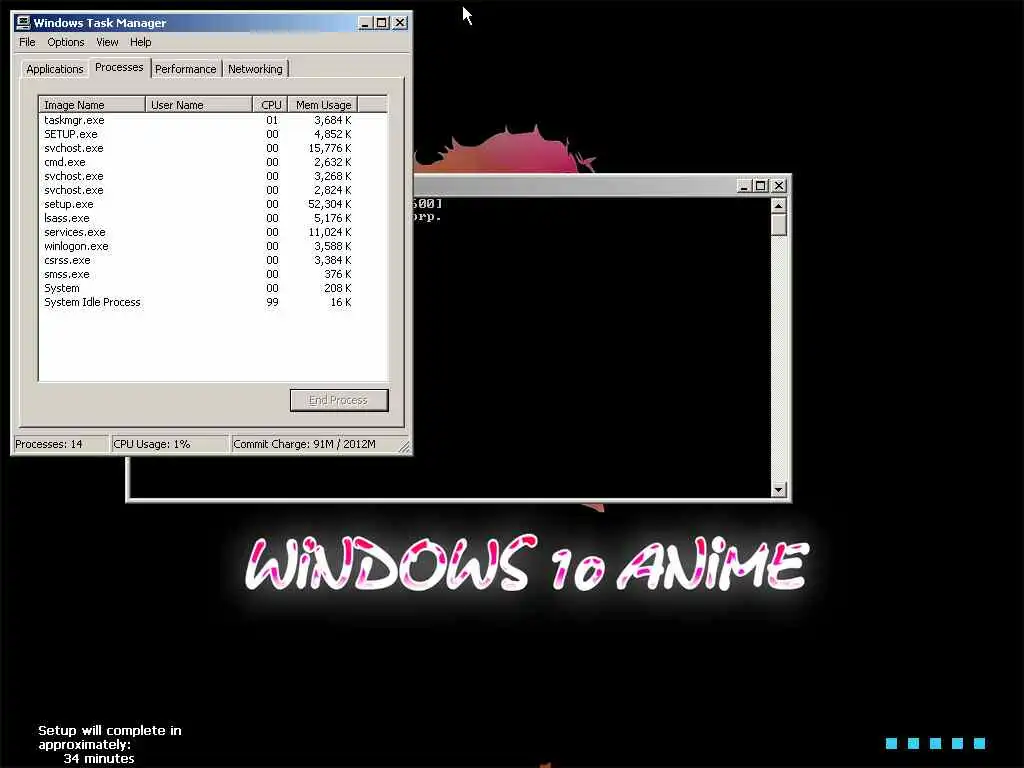The image size is (1024, 768).
Task: Select the taskmgr.exe process row
Action: tap(213, 120)
